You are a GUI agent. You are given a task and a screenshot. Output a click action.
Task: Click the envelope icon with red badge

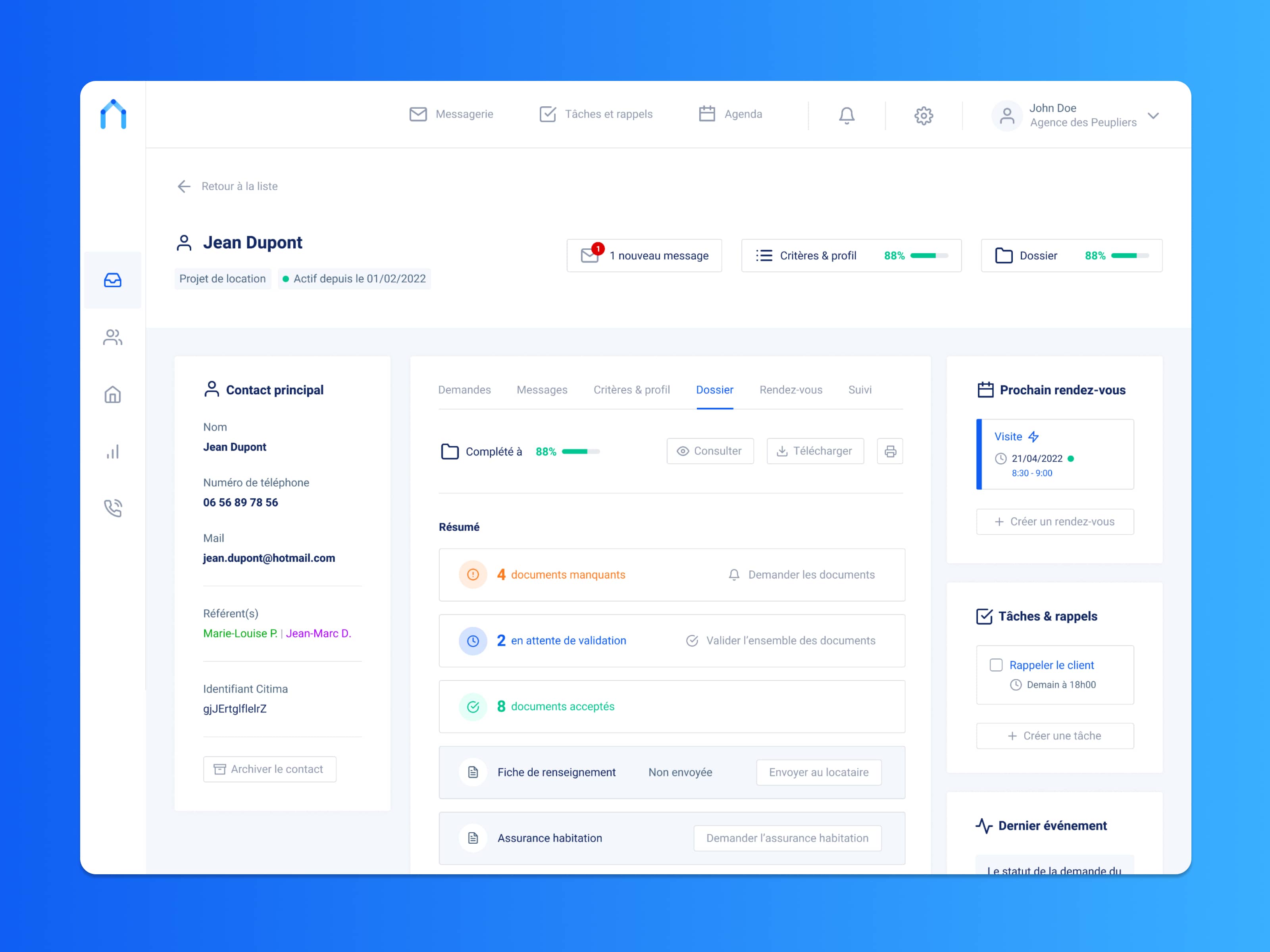pos(591,253)
